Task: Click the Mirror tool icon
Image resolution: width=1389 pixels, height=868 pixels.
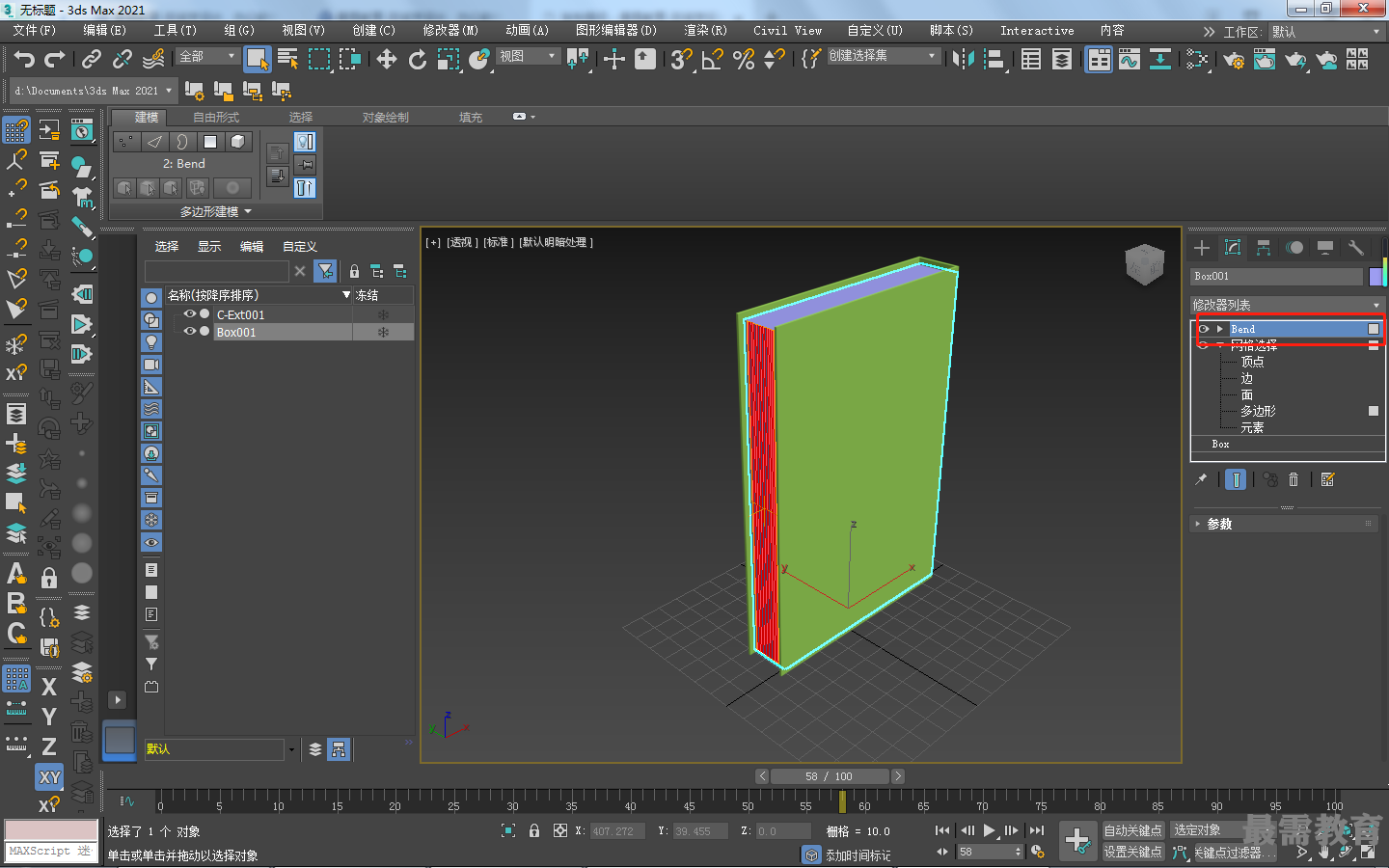Action: click(x=963, y=59)
